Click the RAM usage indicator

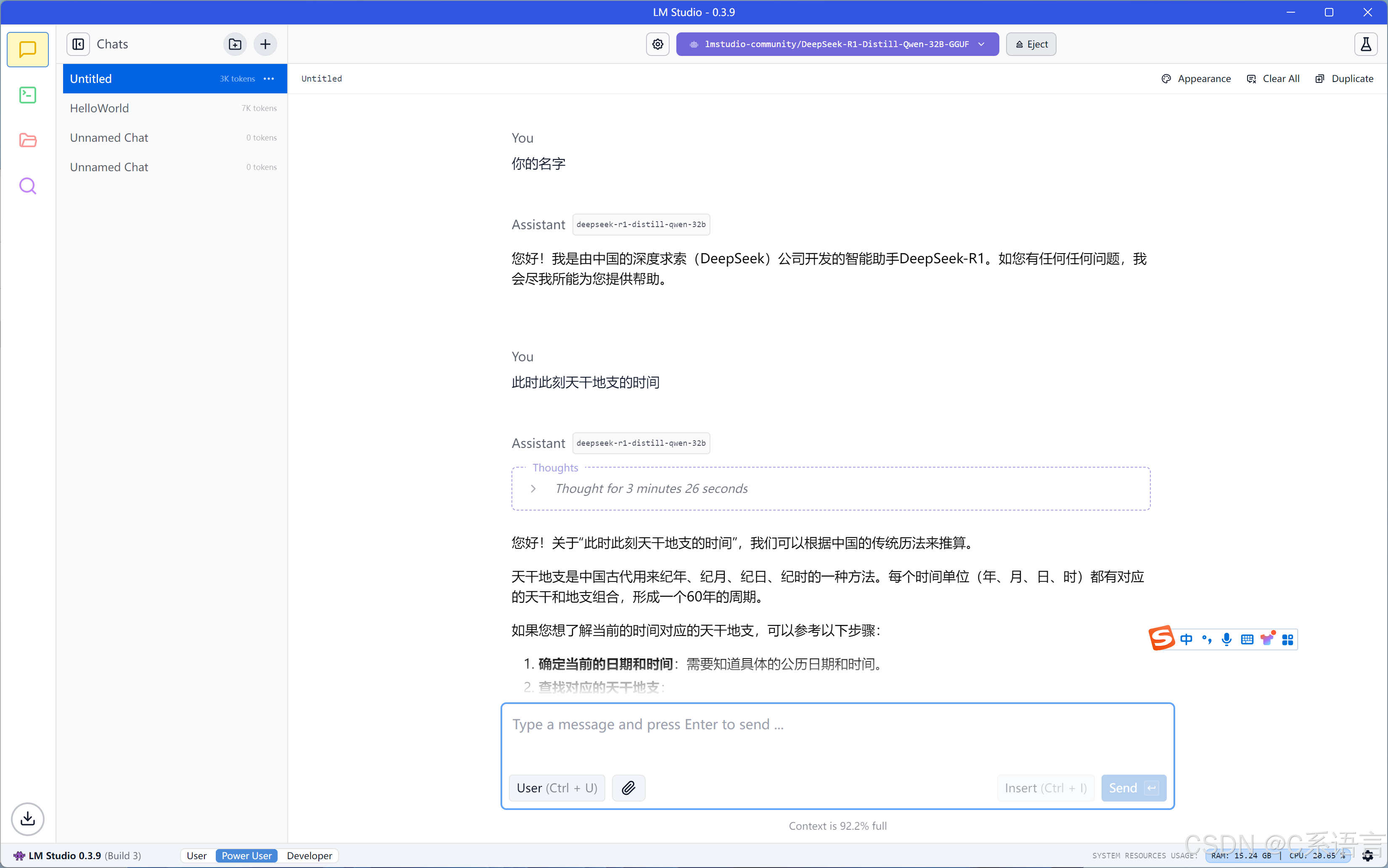coord(1241,855)
